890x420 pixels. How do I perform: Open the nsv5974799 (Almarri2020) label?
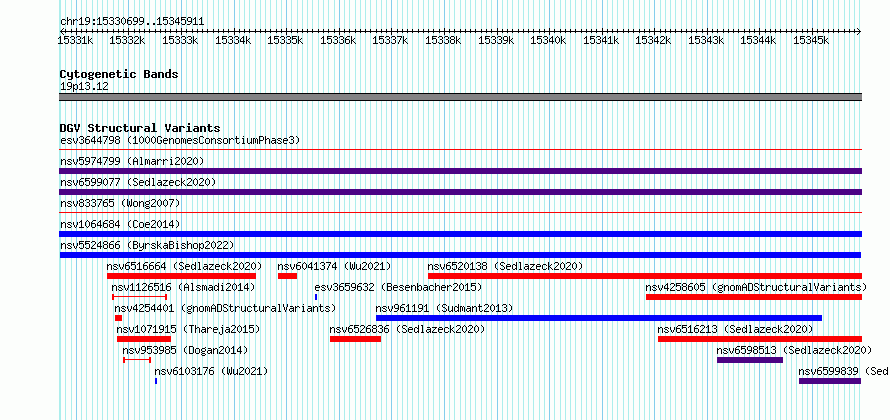click(132, 161)
